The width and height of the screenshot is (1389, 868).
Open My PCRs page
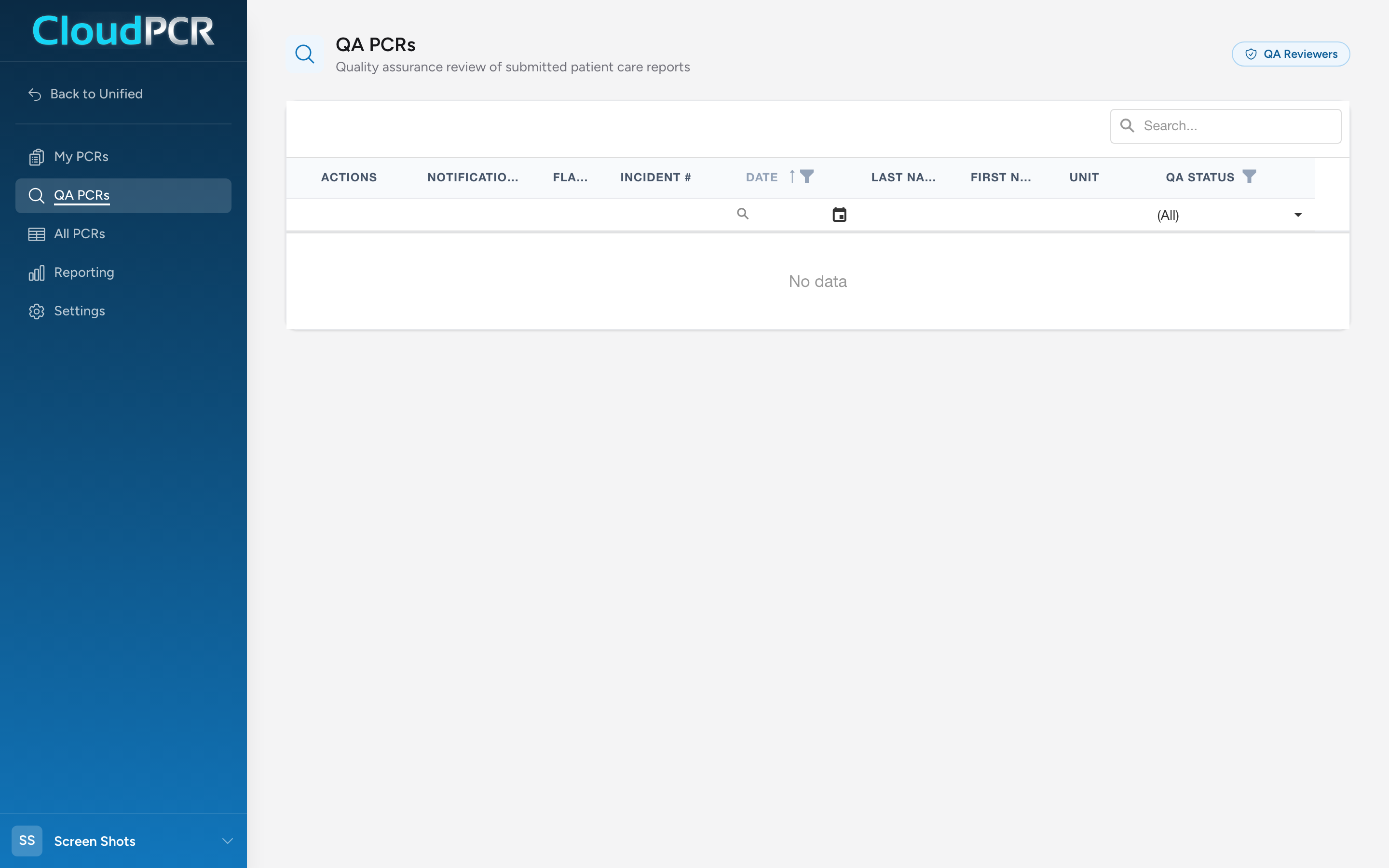tap(123, 157)
